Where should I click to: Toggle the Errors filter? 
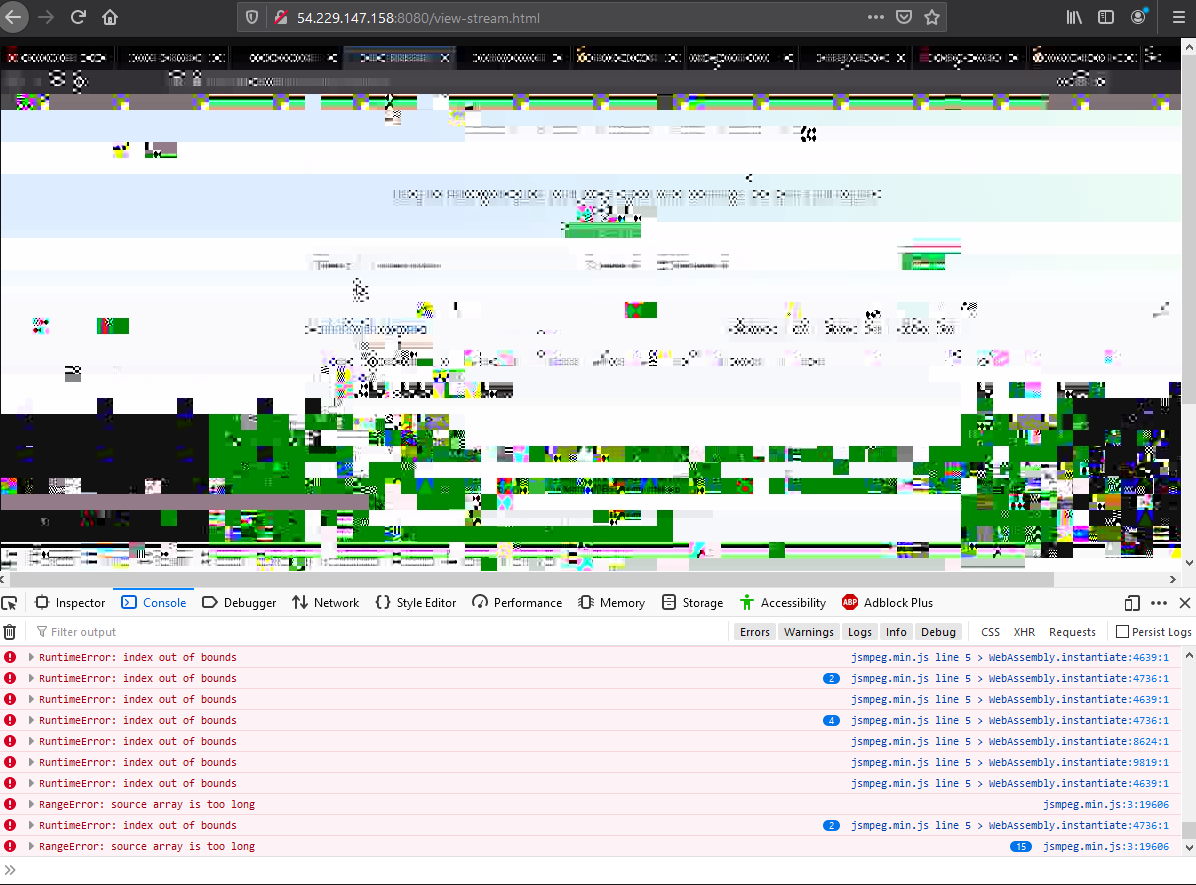755,631
